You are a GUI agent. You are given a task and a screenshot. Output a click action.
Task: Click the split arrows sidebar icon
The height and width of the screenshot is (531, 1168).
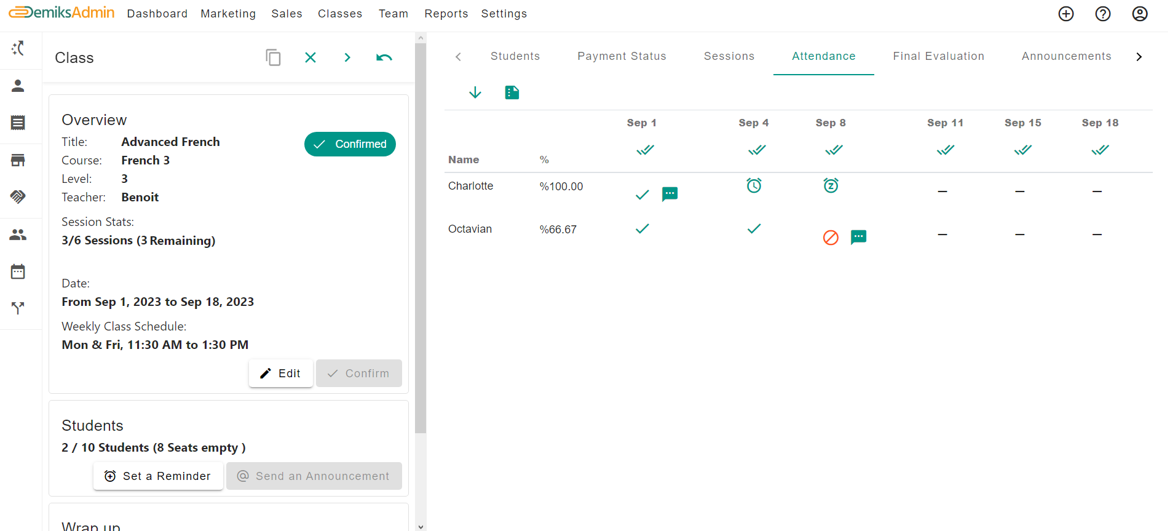pyautogui.click(x=18, y=308)
